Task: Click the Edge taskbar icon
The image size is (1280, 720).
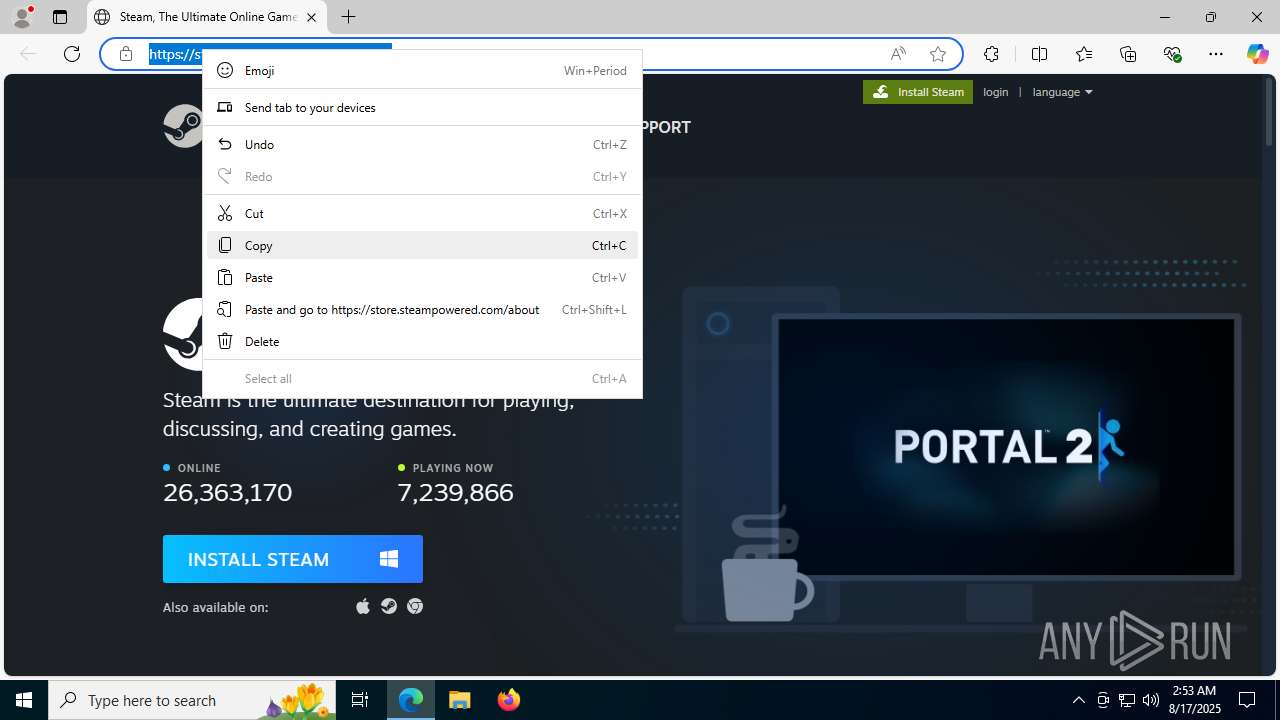Action: [411, 700]
